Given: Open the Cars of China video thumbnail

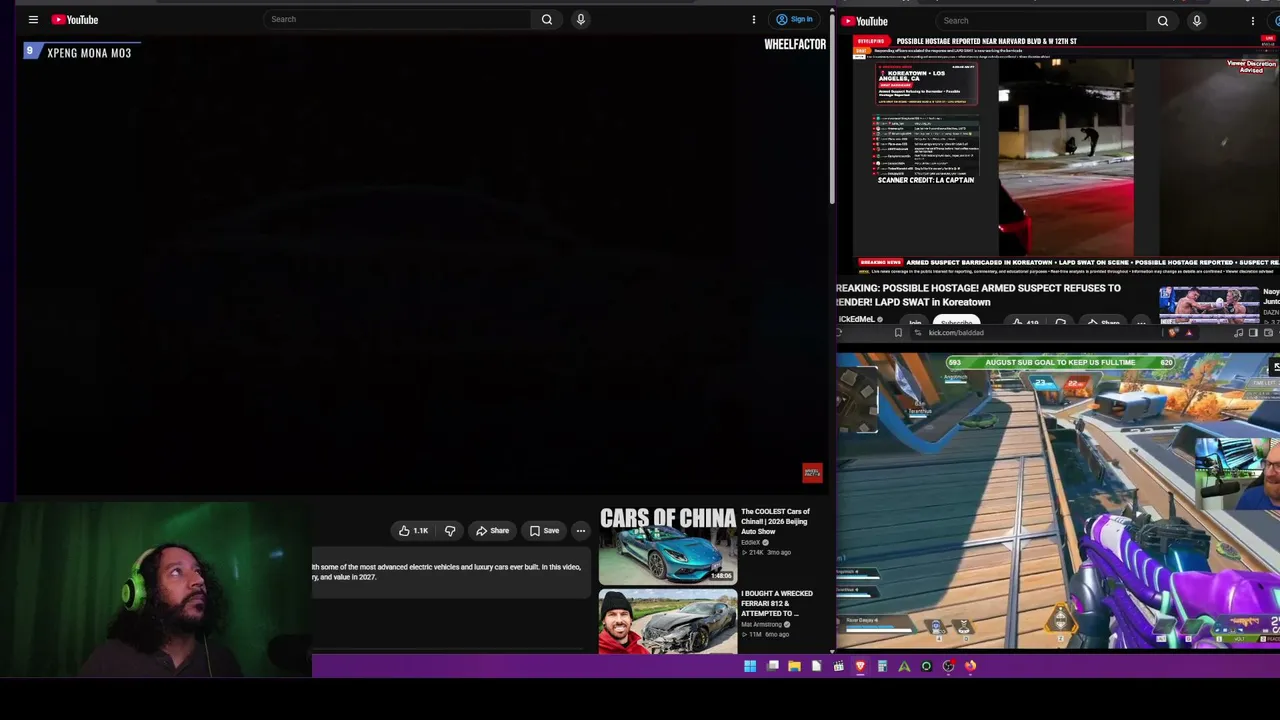Looking at the screenshot, I should 668,544.
